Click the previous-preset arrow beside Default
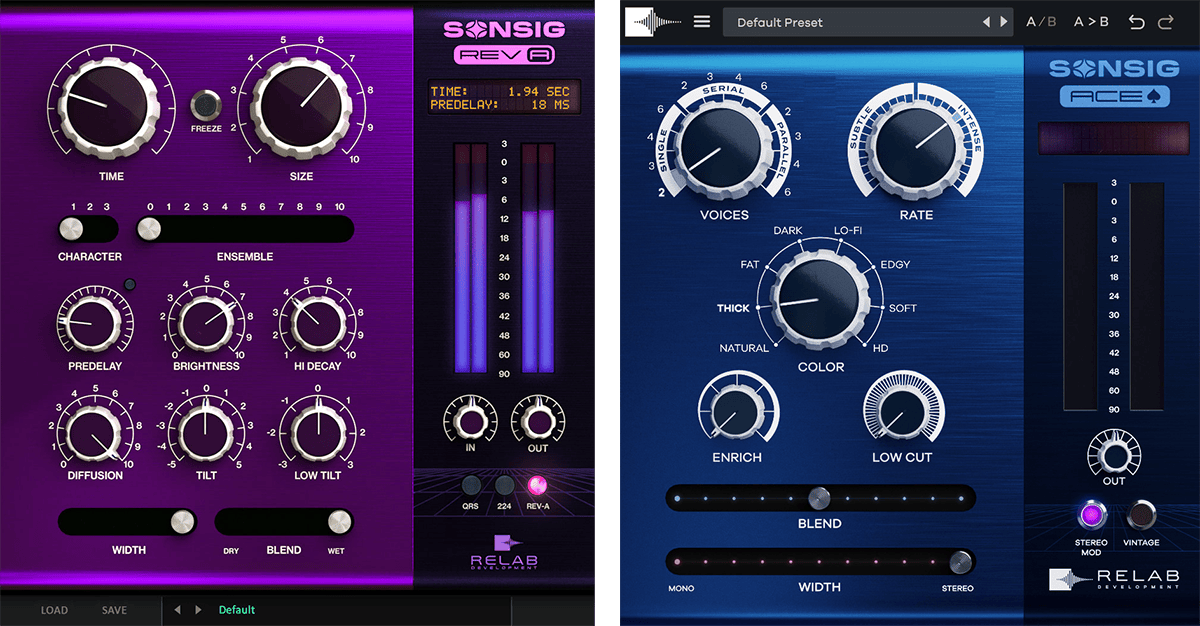Screen dimensions: 1200x626 pyautogui.click(x=177, y=609)
